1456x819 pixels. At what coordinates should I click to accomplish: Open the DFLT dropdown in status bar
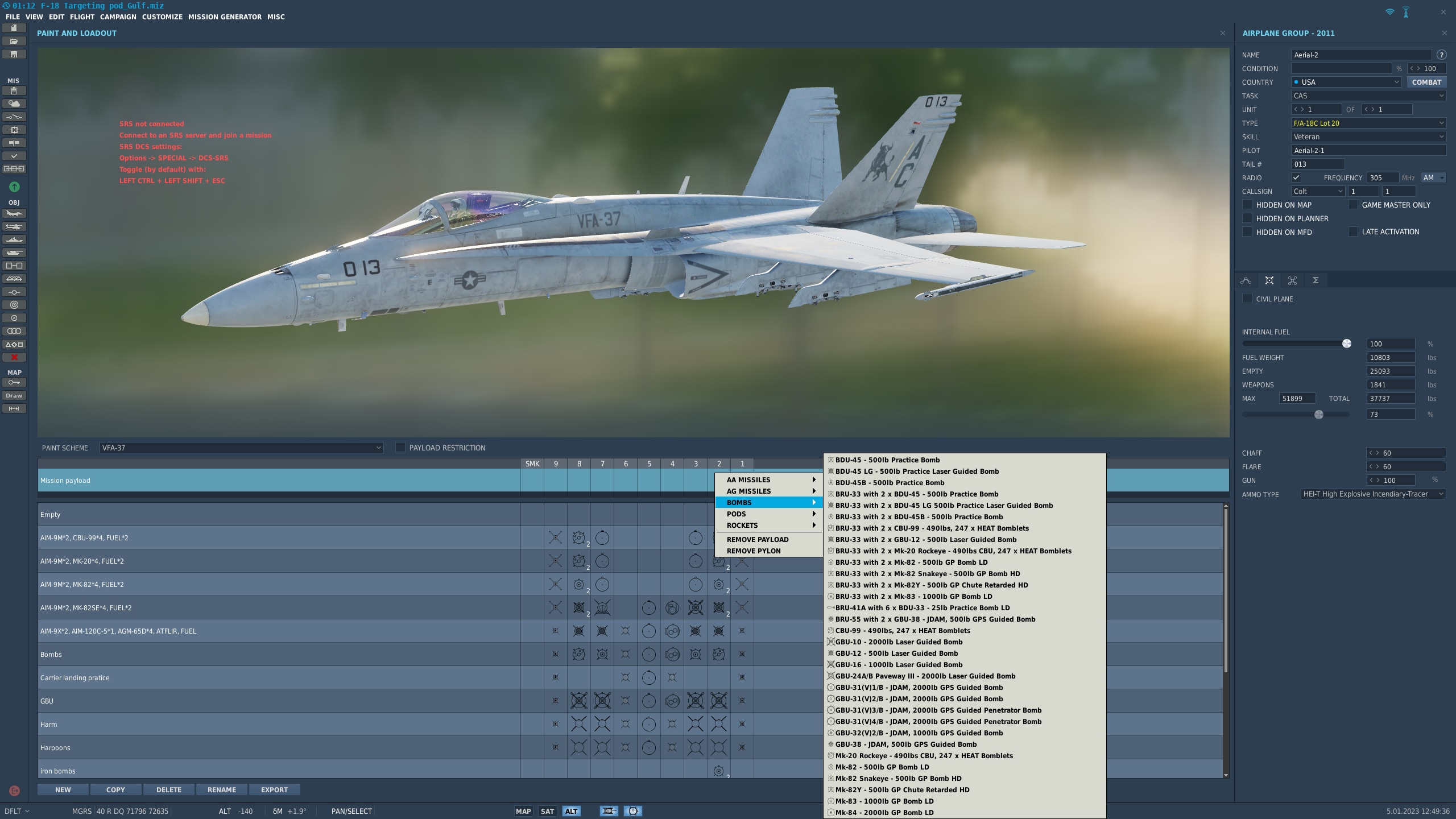pyautogui.click(x=17, y=811)
